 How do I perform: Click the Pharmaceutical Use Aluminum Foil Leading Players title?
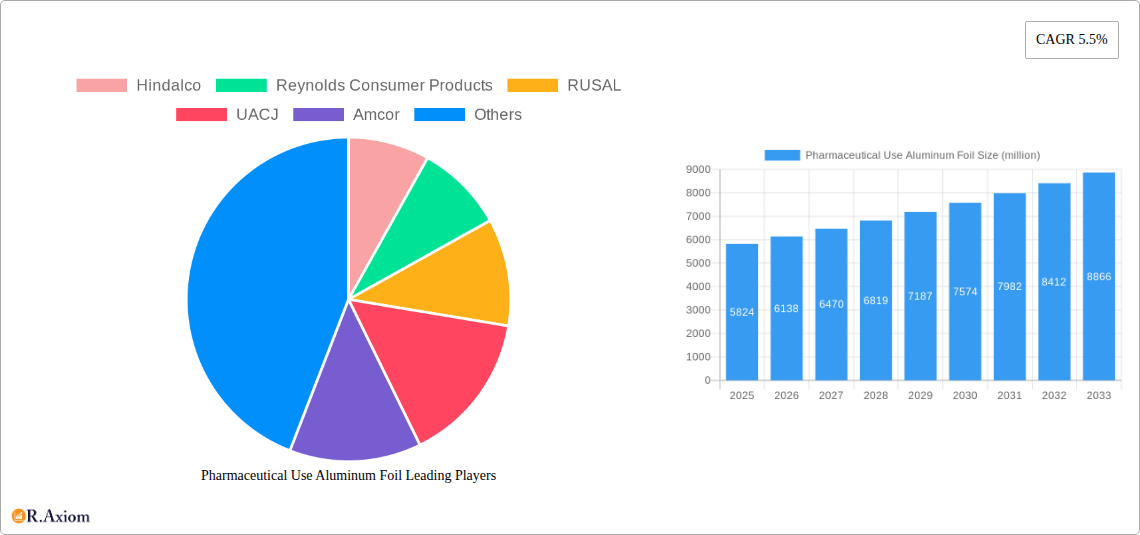pyautogui.click(x=348, y=476)
